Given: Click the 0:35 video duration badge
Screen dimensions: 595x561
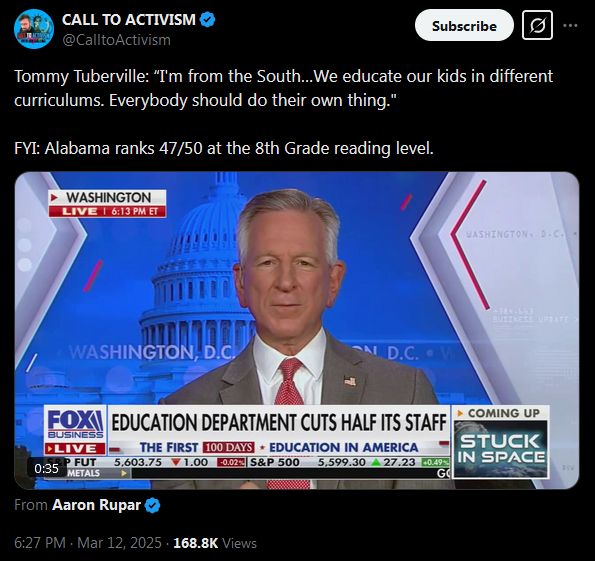Looking at the screenshot, I should coord(46,468).
